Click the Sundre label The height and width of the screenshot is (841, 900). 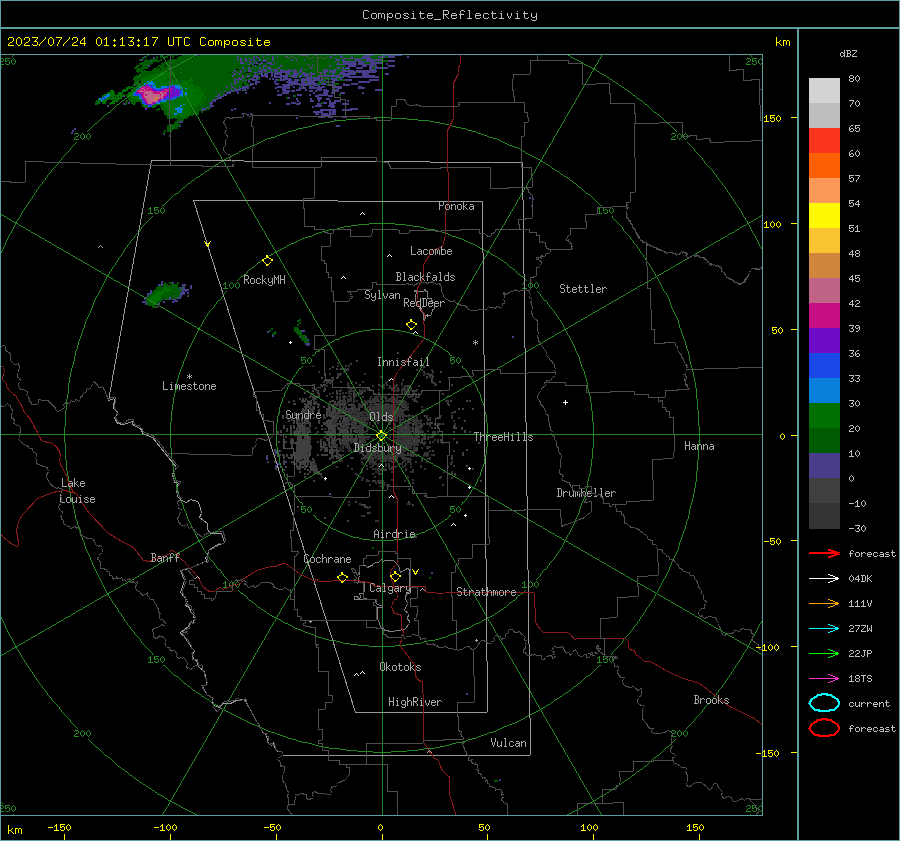click(x=303, y=414)
